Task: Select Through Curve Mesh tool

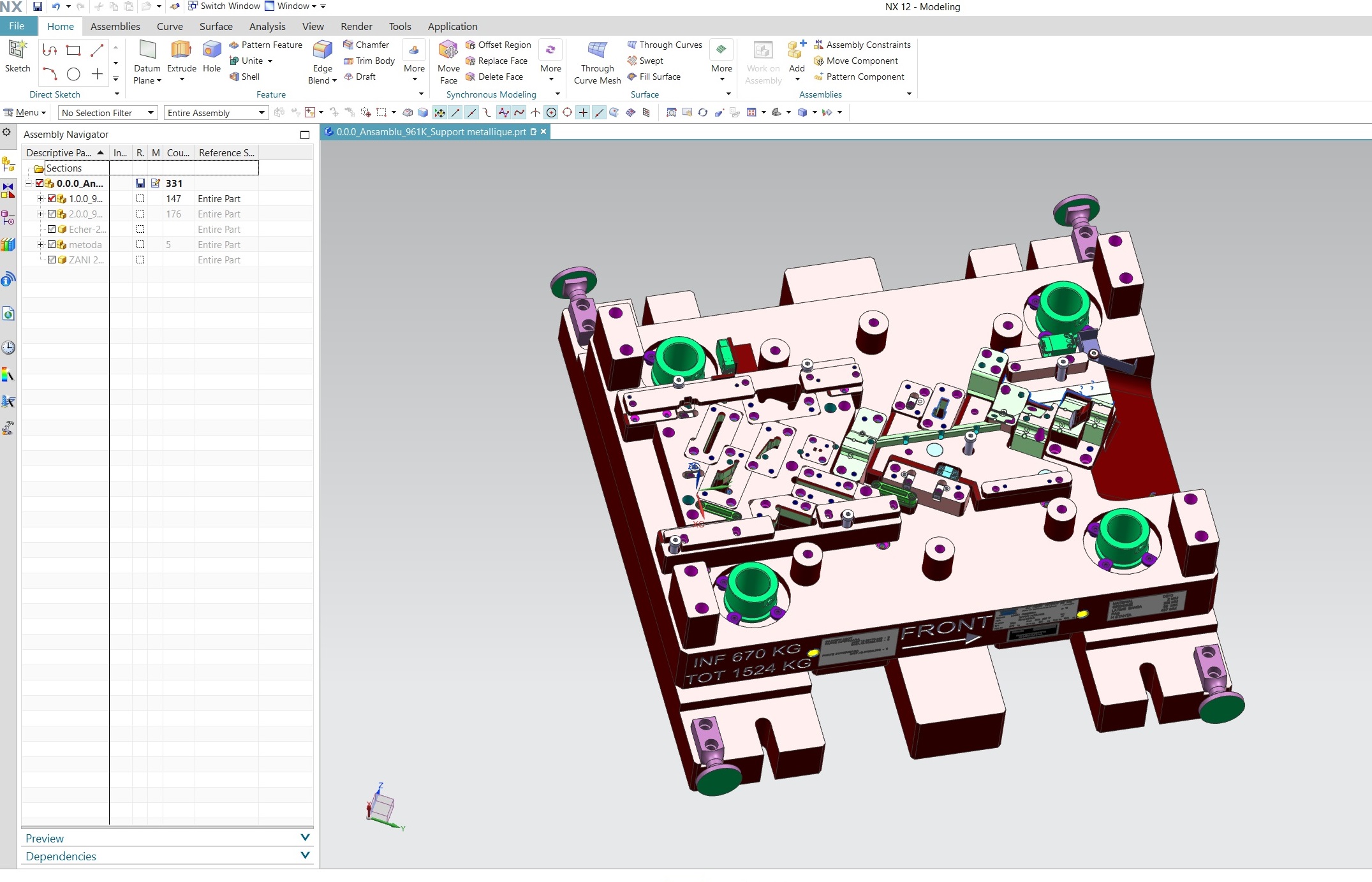Action: 597,50
